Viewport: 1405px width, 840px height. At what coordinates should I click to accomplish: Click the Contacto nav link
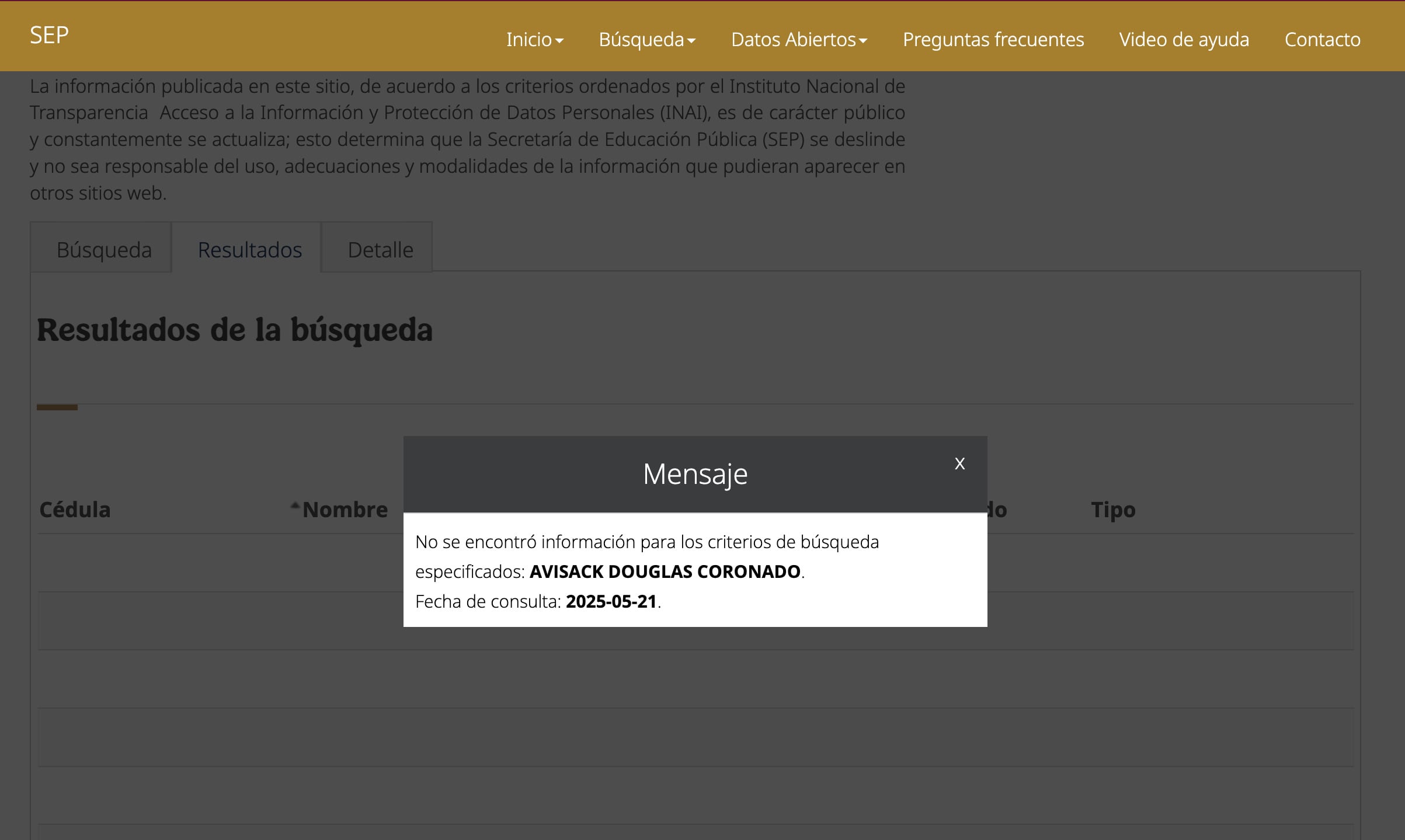1322,40
